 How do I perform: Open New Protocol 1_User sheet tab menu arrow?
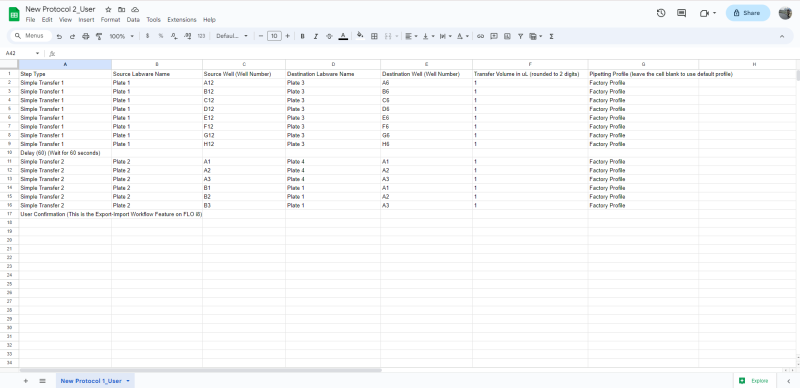coord(128,381)
